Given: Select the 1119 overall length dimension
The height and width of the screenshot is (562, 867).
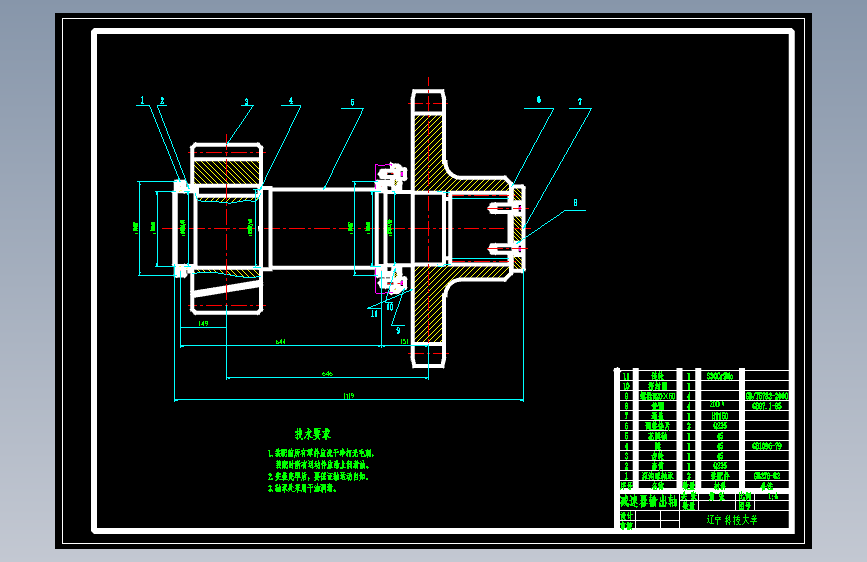Looking at the screenshot, I should click(348, 396).
